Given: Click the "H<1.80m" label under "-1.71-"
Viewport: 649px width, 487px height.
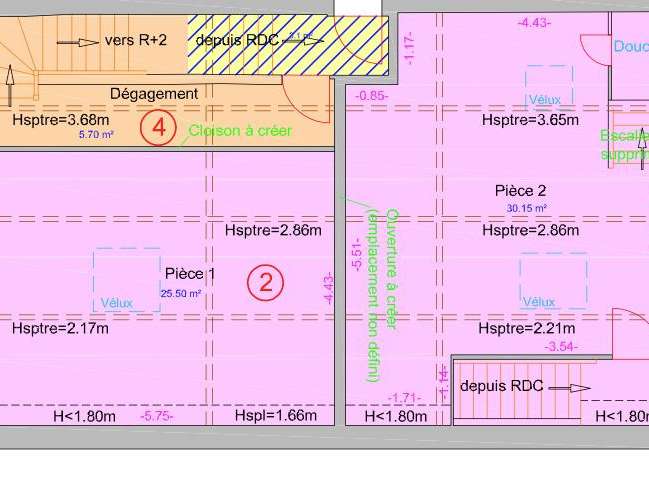Looking at the screenshot, I should coord(396,416).
